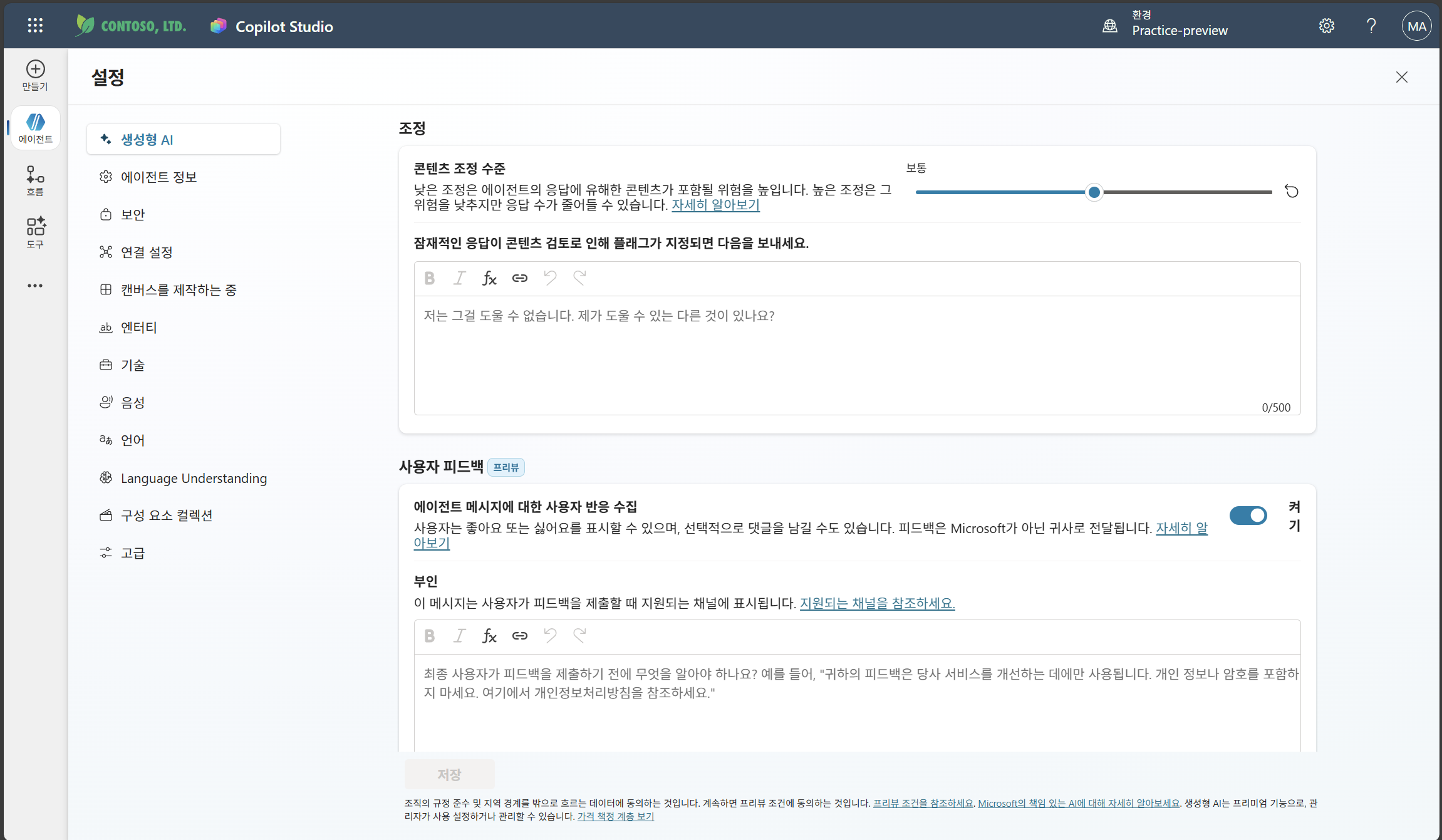The image size is (1442, 840).
Task: Open 프리뷰 조건을 참조하세요 link
Action: 923,803
